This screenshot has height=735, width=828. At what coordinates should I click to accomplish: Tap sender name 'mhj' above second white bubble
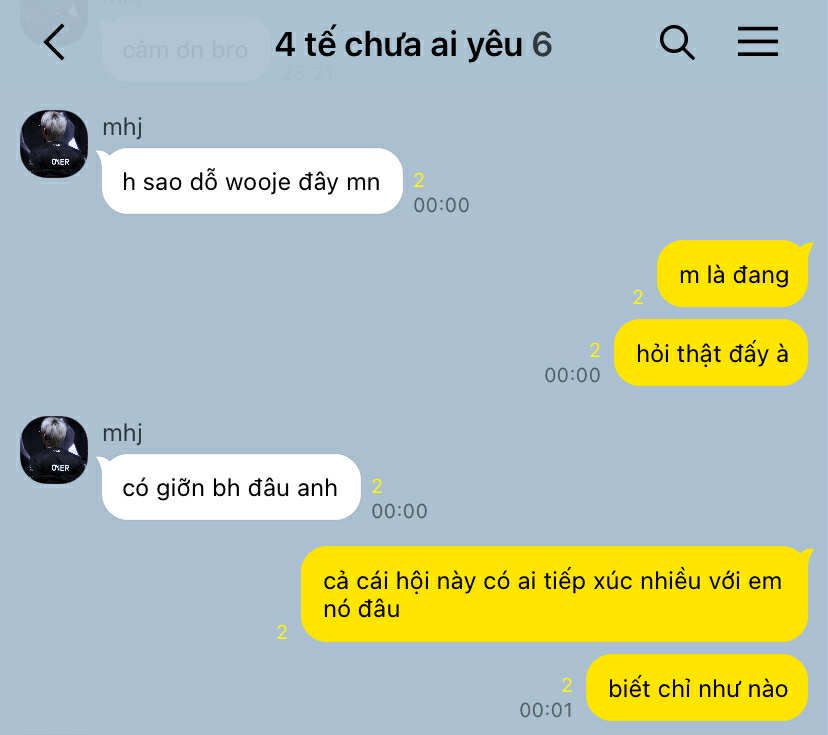click(x=123, y=434)
